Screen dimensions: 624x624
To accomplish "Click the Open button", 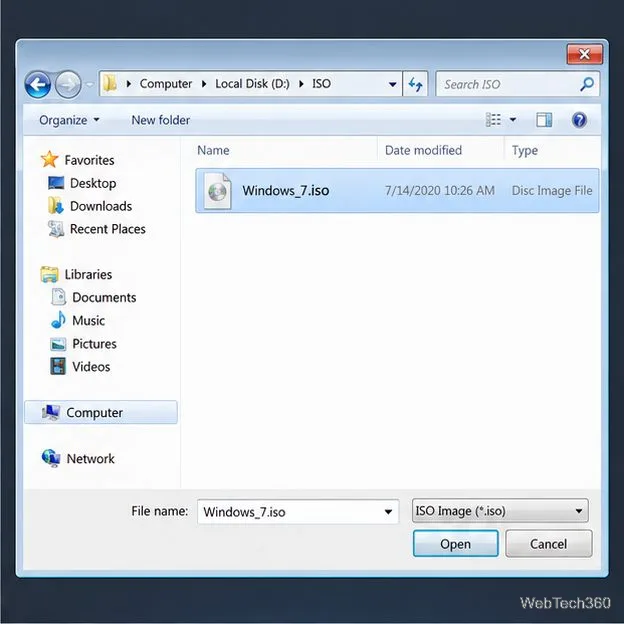I will 455,544.
